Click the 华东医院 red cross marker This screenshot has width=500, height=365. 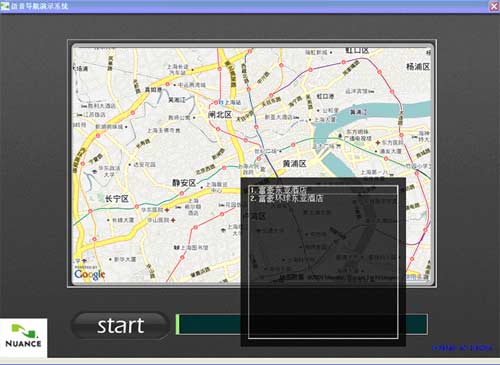pyautogui.click(x=167, y=210)
